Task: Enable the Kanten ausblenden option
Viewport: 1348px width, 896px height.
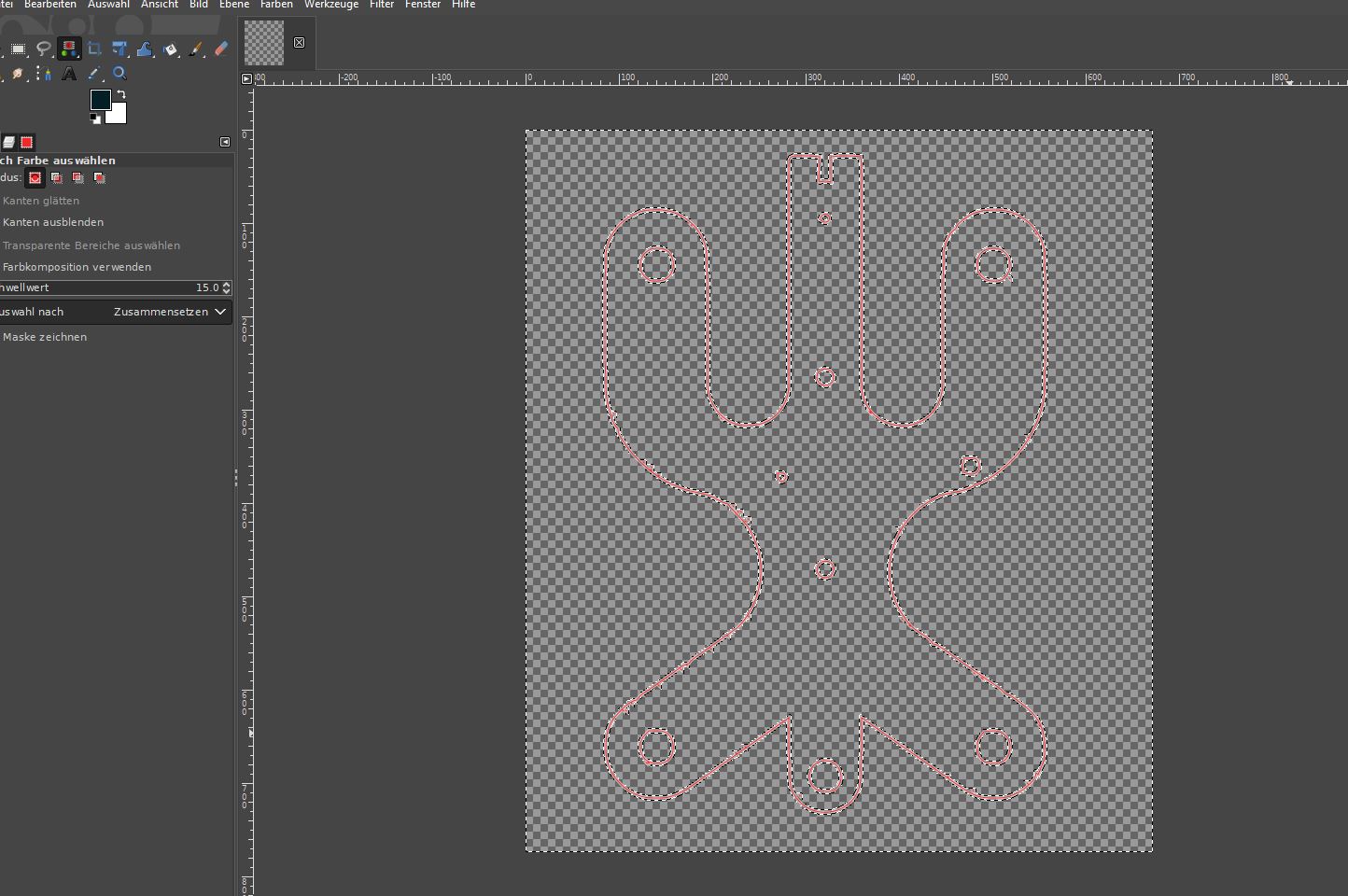Action: click(53, 222)
